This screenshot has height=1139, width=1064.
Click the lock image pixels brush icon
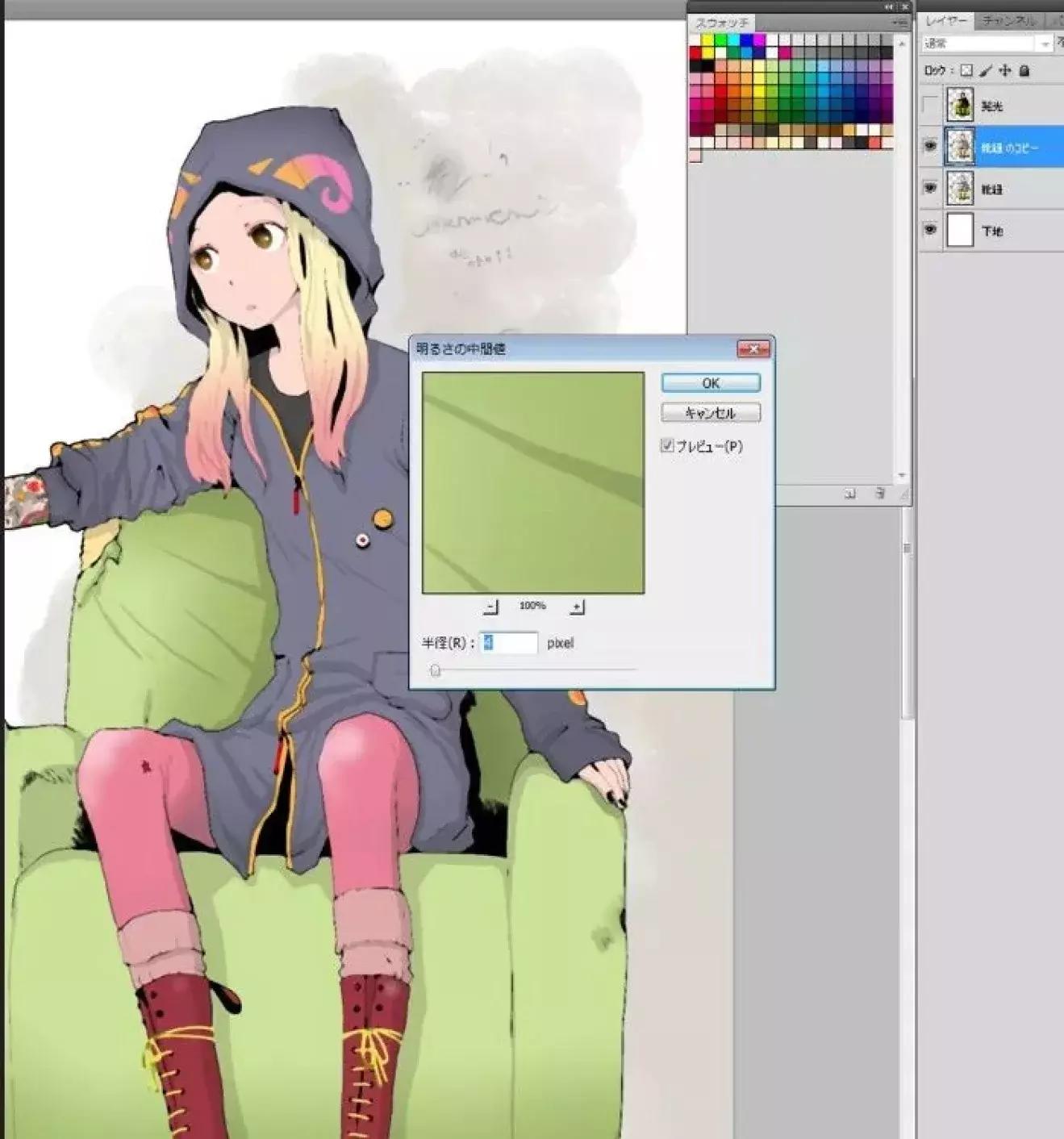(x=986, y=71)
